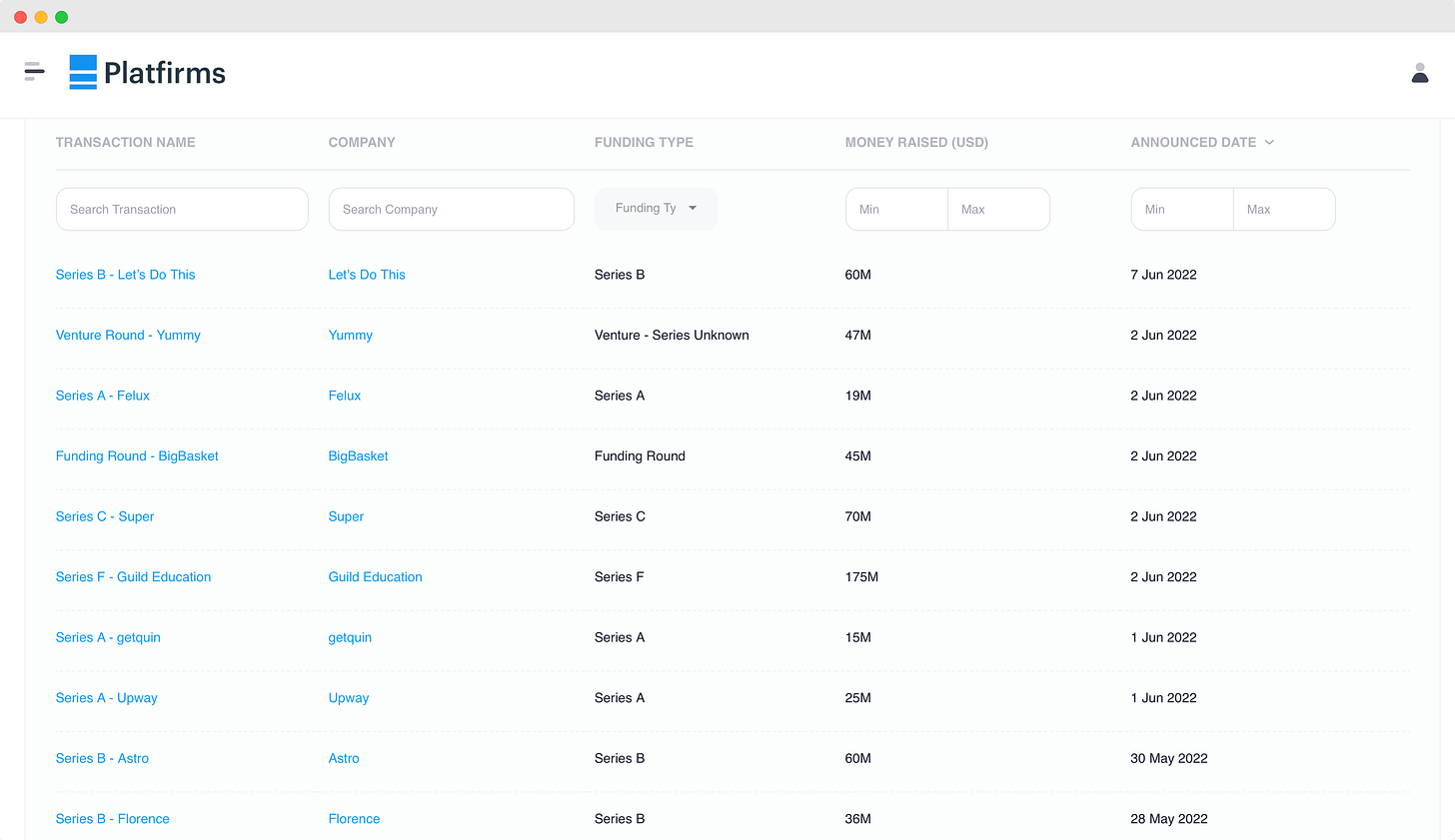Focus the Announced Date Max field
Viewport: 1455px width, 840px height.
point(1284,210)
